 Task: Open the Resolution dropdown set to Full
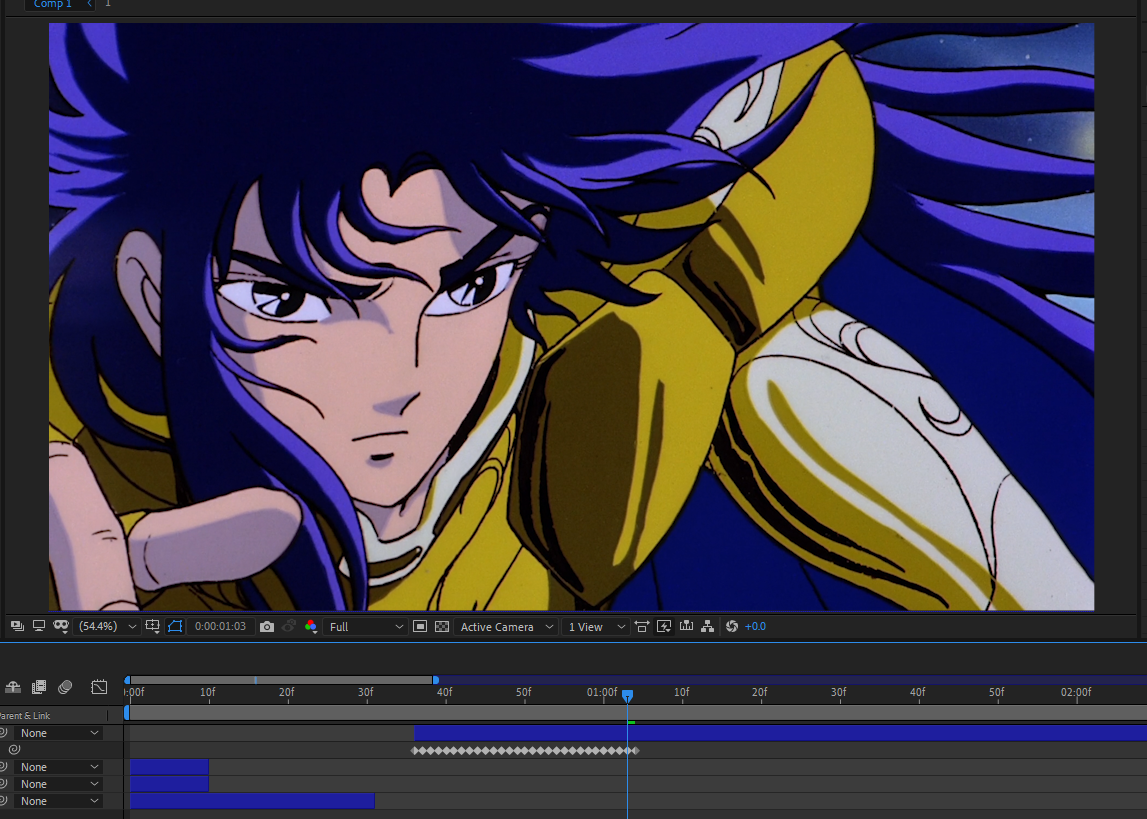coord(365,626)
